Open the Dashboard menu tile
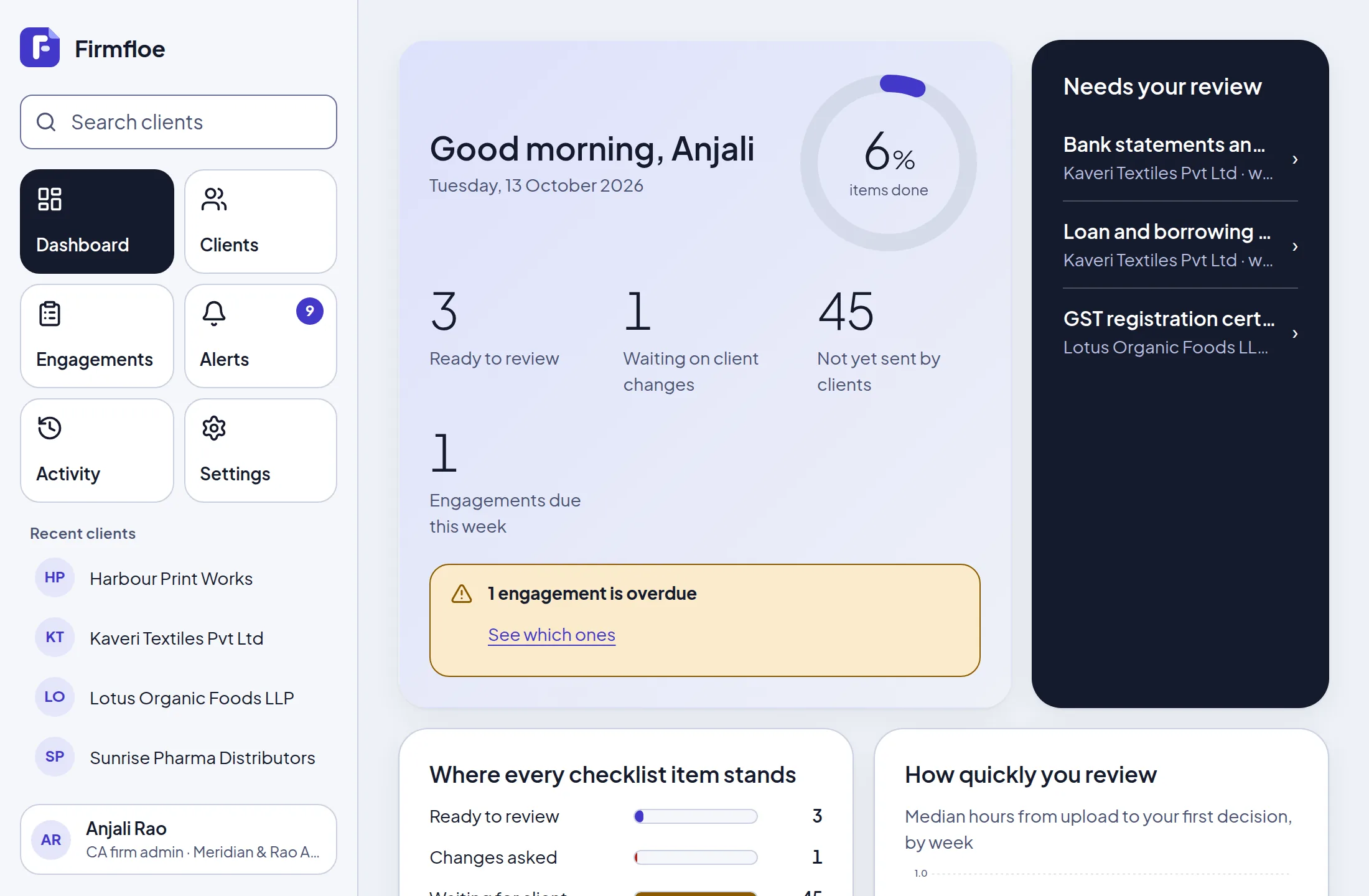 pyautogui.click(x=97, y=222)
